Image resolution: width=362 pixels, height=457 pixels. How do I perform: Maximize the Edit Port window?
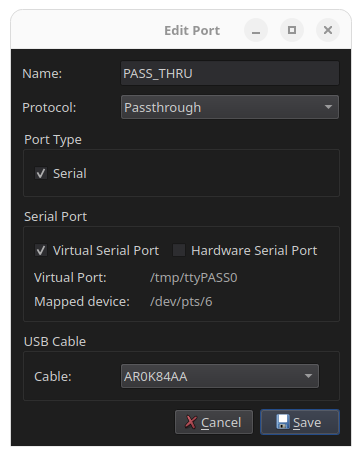click(292, 30)
